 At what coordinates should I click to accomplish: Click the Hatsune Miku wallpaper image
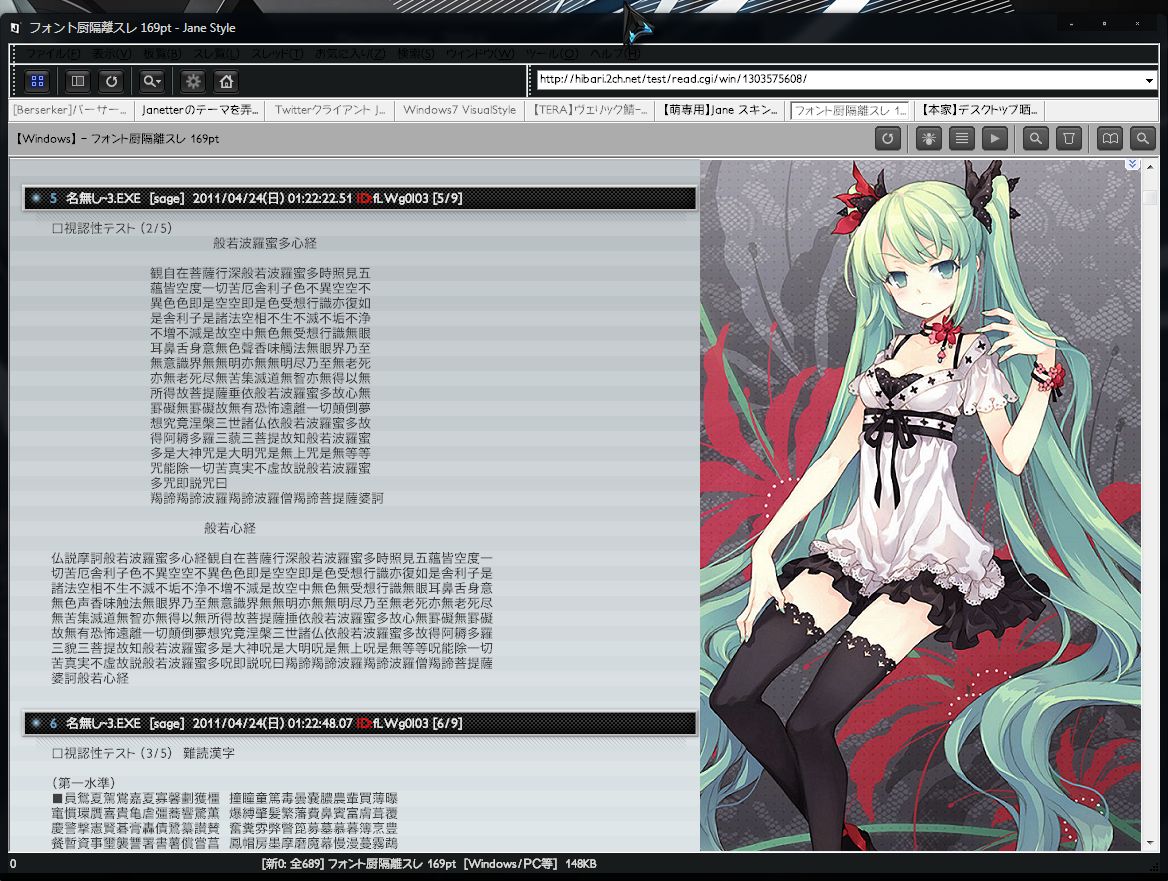[920, 505]
